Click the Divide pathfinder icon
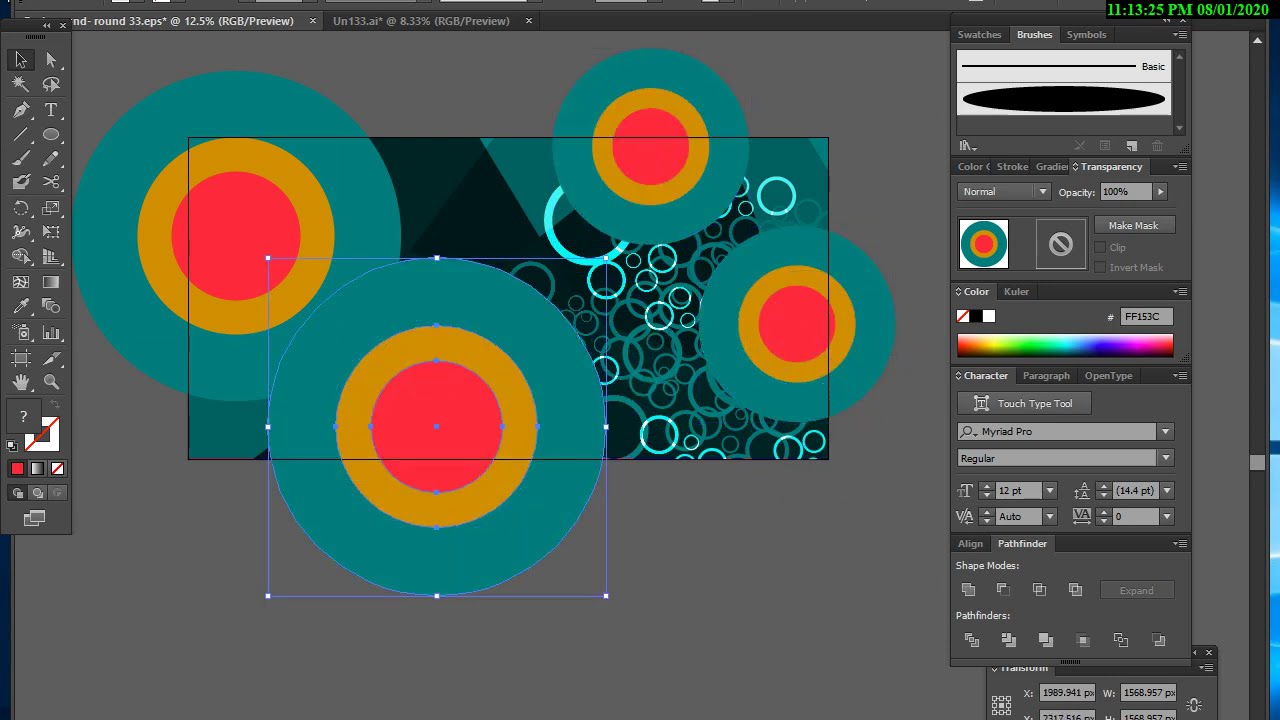 (971, 640)
